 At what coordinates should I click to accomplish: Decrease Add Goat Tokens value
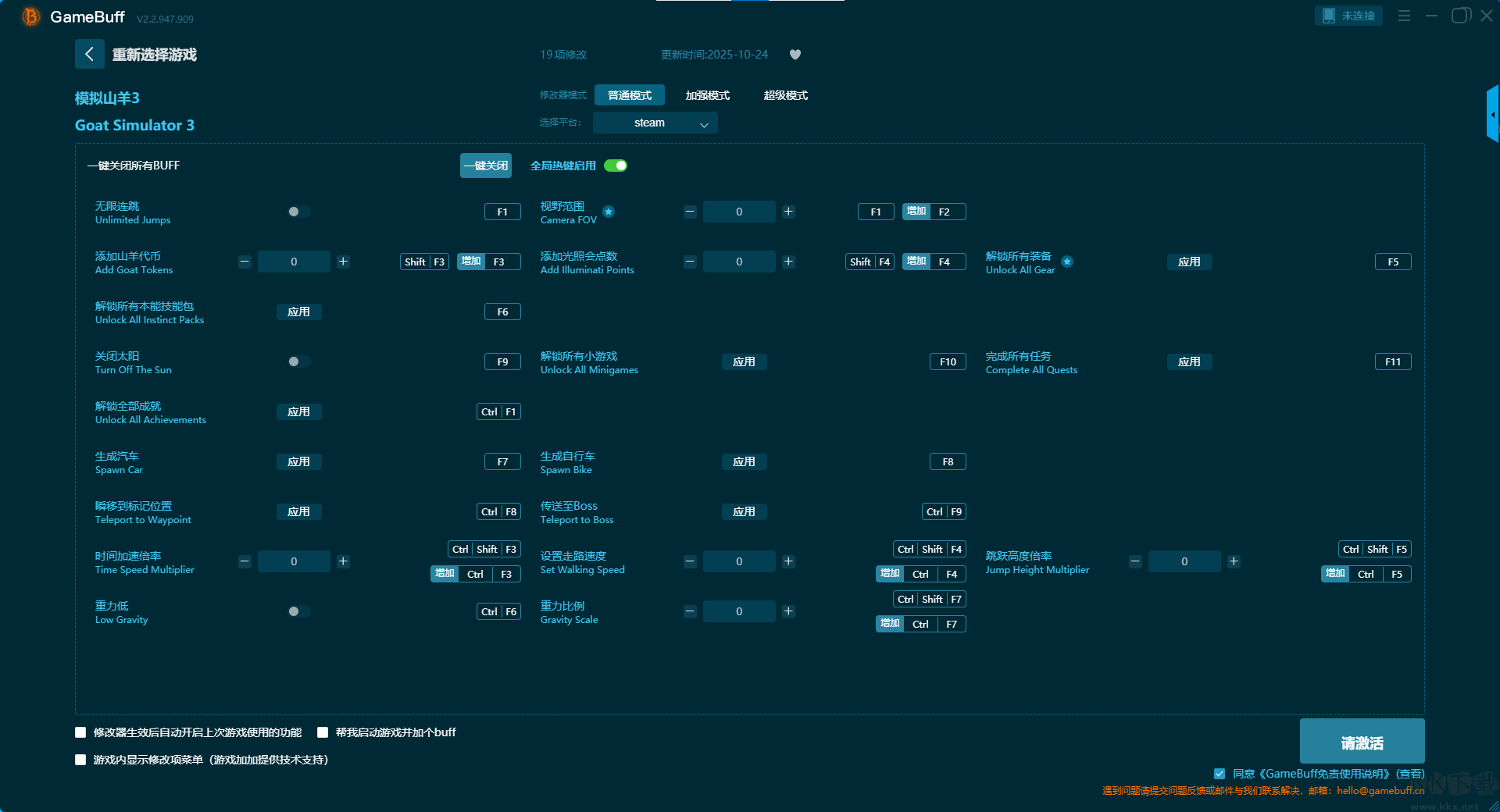point(245,262)
